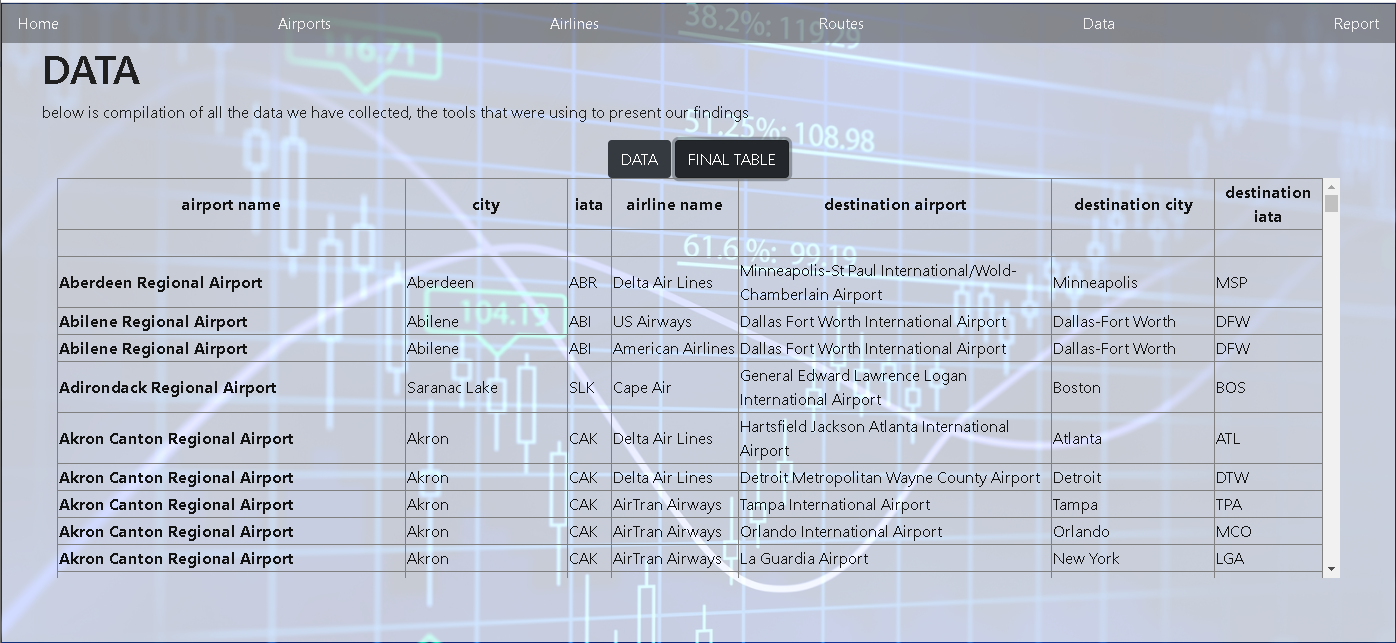
Task: Click General Edward Lawrence Logan airport cell
Action: (895, 387)
